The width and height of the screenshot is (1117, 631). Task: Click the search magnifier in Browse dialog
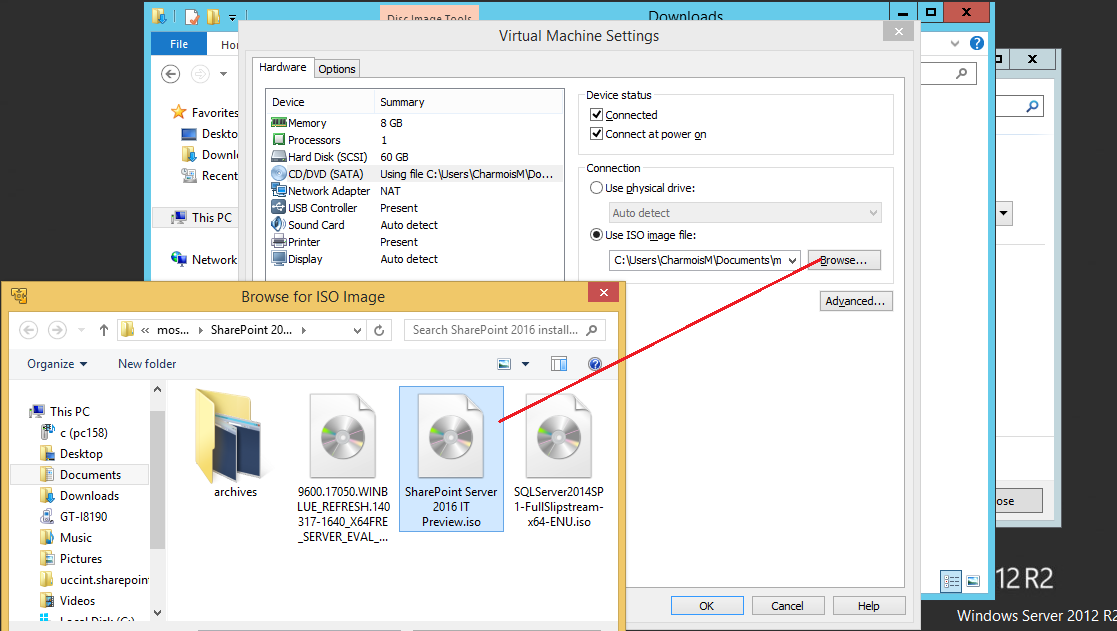[592, 330]
